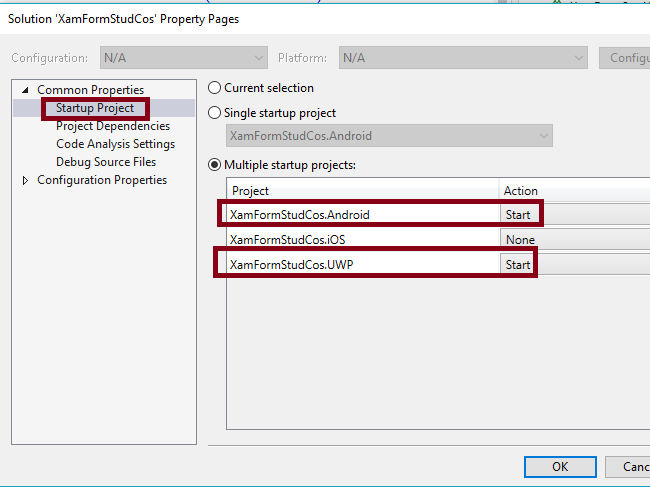
Task: Click the OK button
Action: pos(559,466)
